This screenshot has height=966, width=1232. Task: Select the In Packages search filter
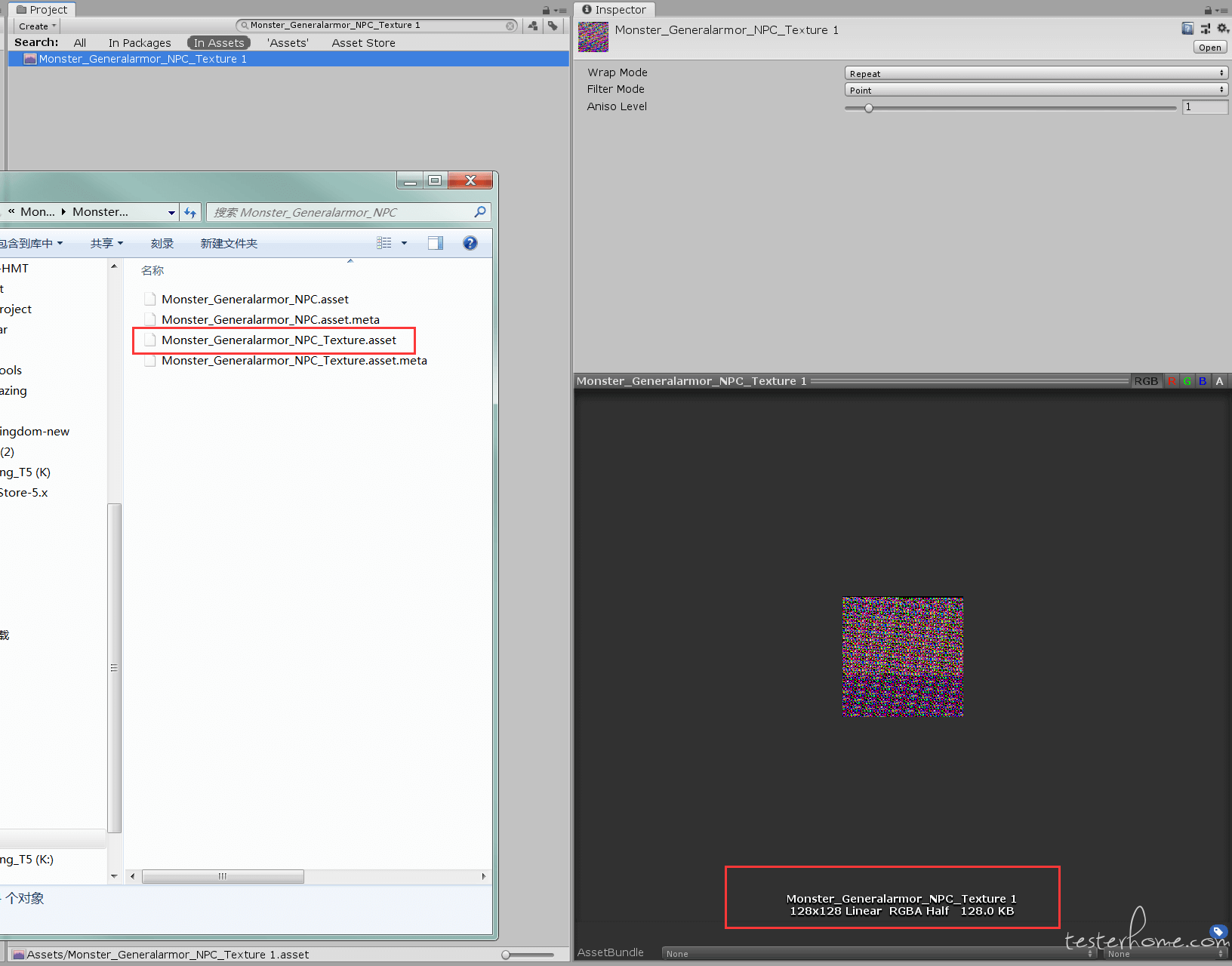(140, 43)
